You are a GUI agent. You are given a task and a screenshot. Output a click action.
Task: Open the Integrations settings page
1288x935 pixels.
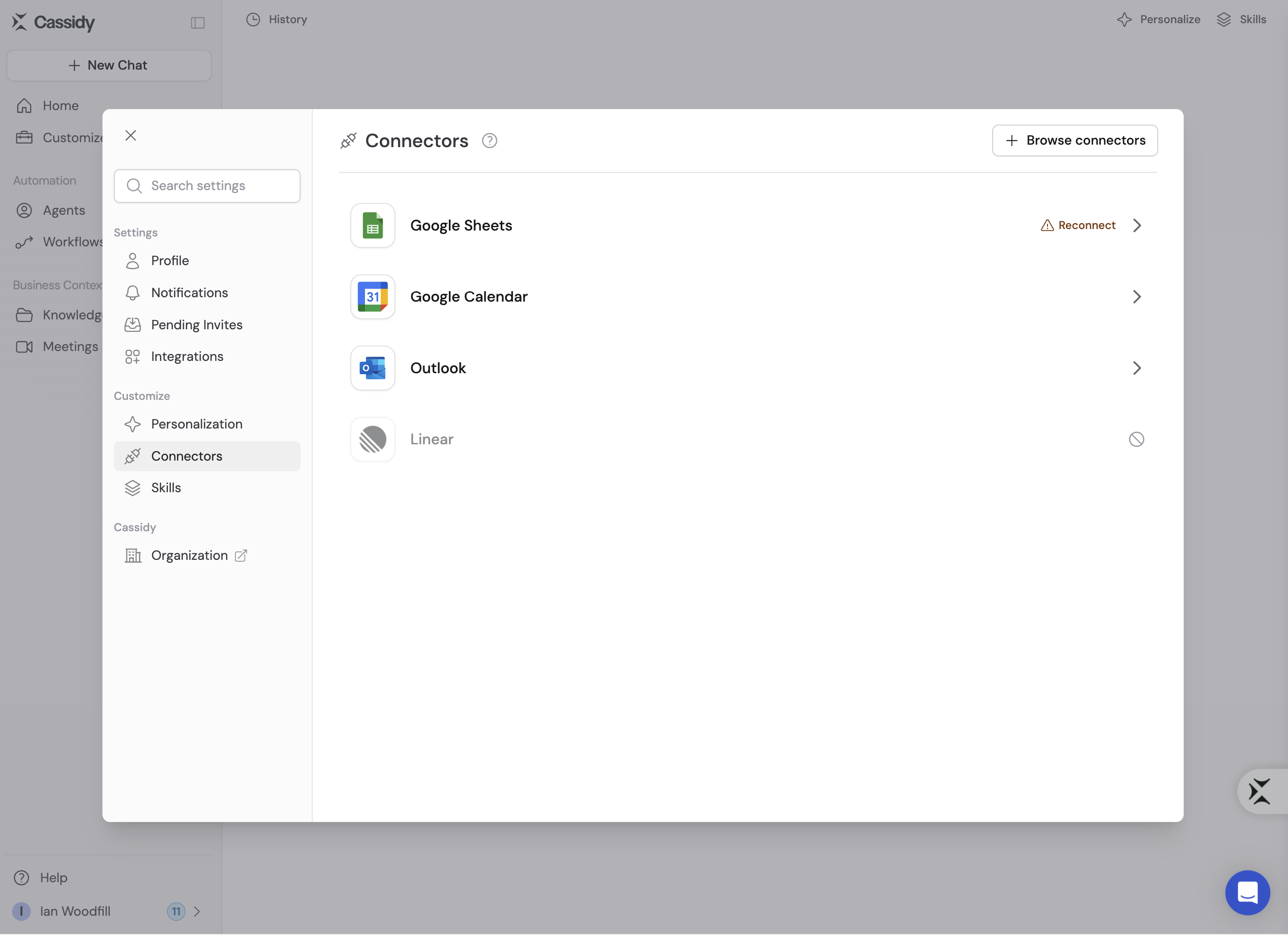pos(207,356)
